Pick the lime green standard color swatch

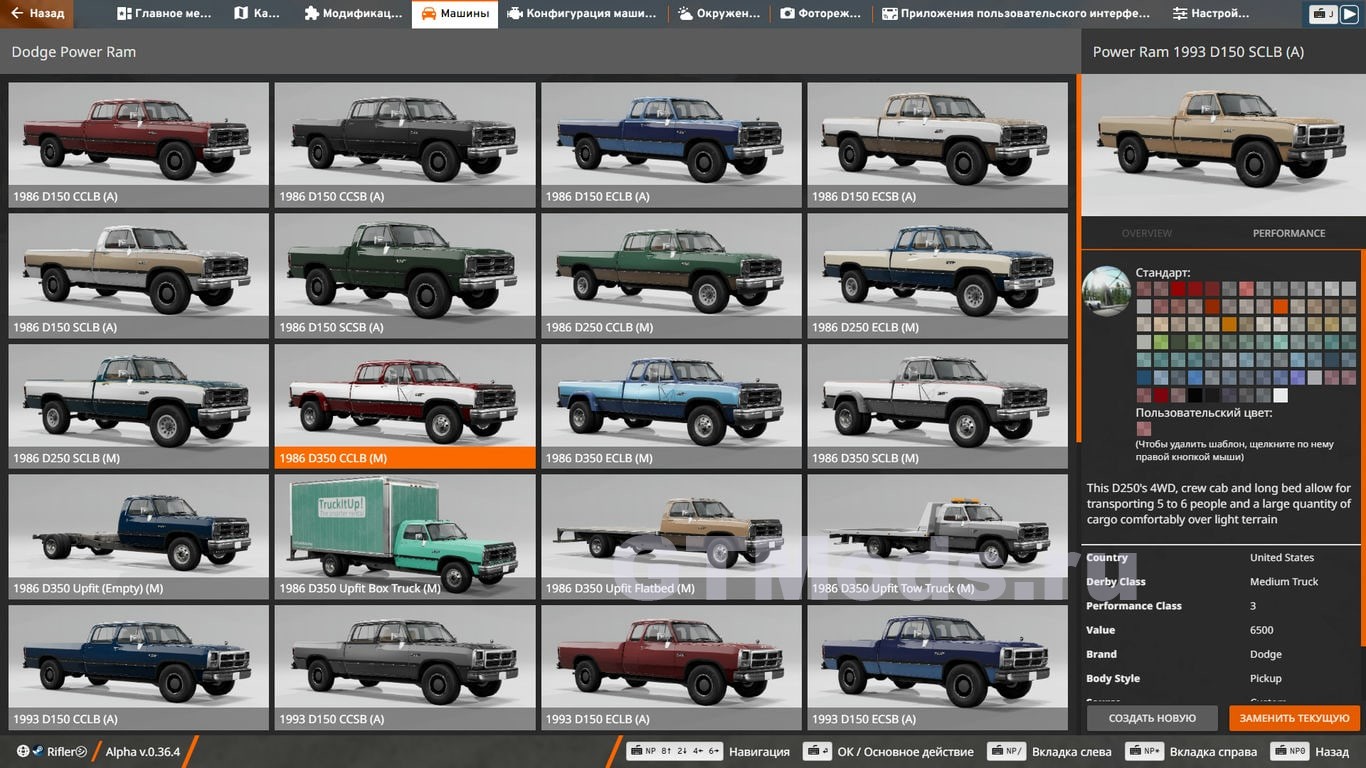1161,342
